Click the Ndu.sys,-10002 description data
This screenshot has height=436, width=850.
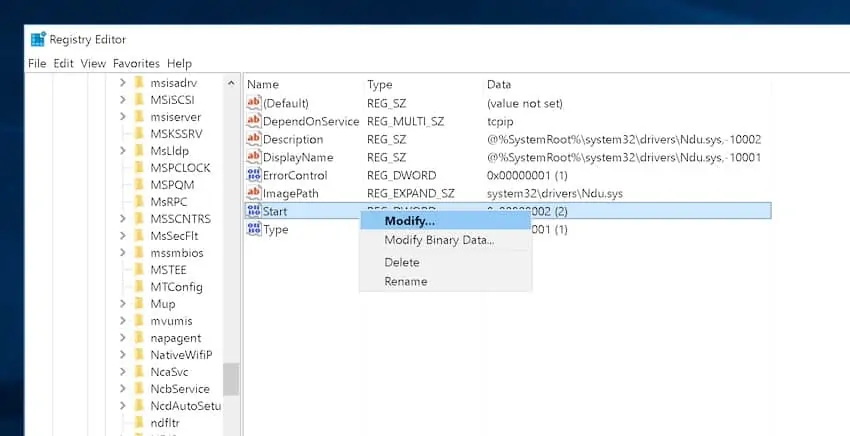[624, 139]
